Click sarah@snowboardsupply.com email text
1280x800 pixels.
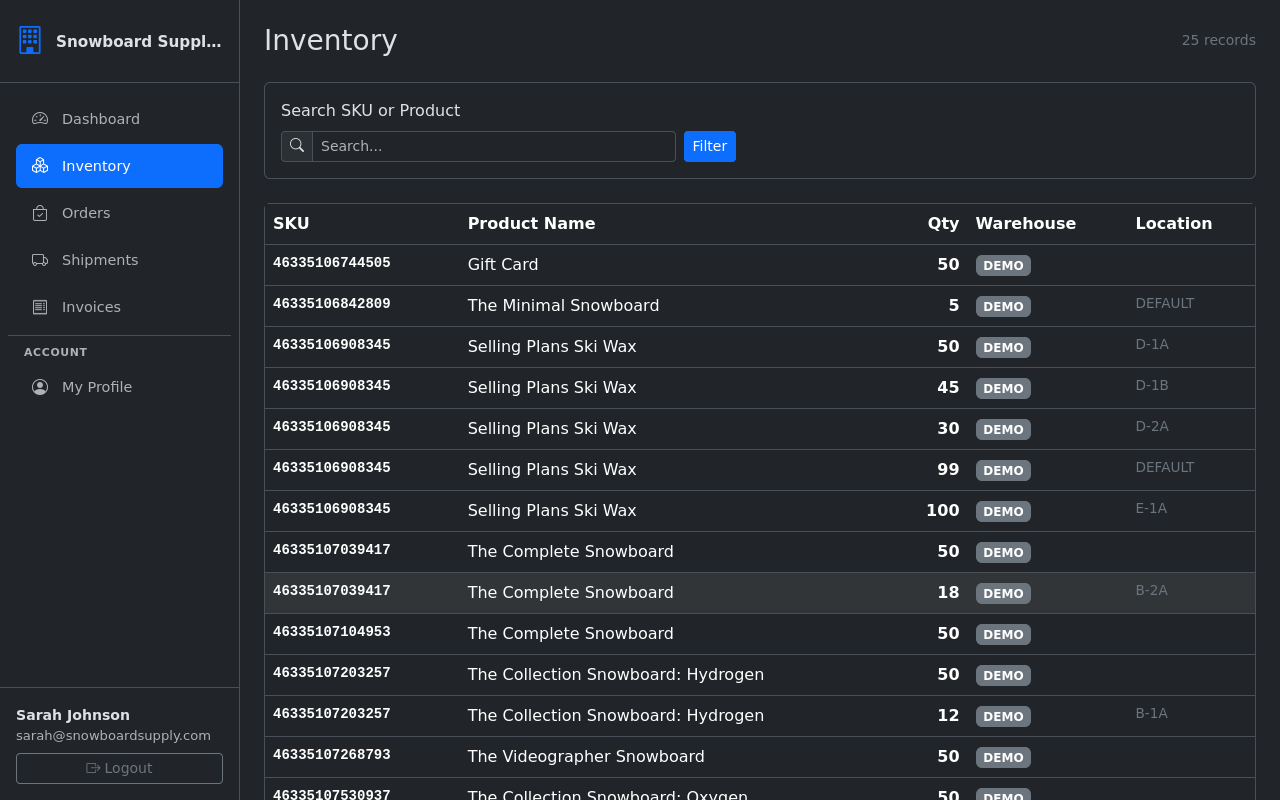pos(113,735)
